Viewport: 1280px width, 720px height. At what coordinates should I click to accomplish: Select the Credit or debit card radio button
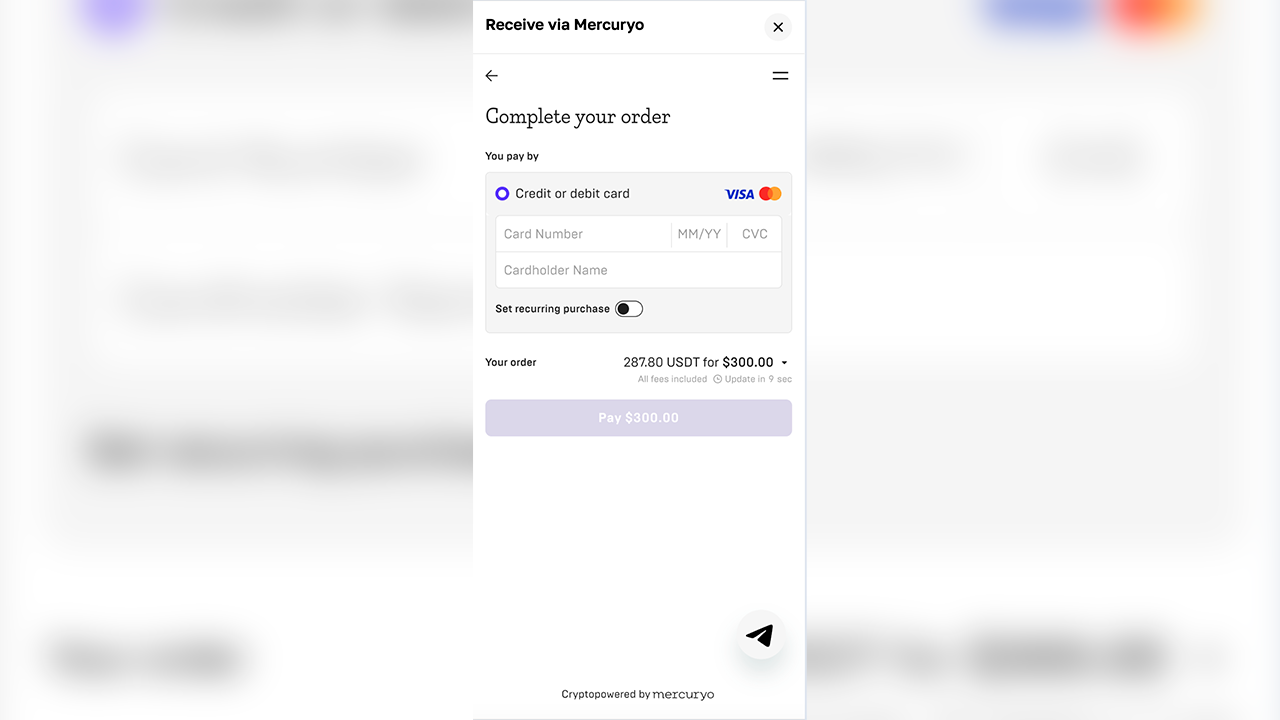coord(502,194)
